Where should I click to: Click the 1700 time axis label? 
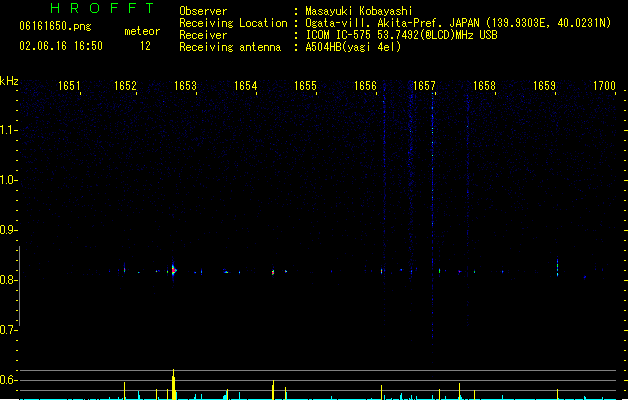click(x=604, y=86)
